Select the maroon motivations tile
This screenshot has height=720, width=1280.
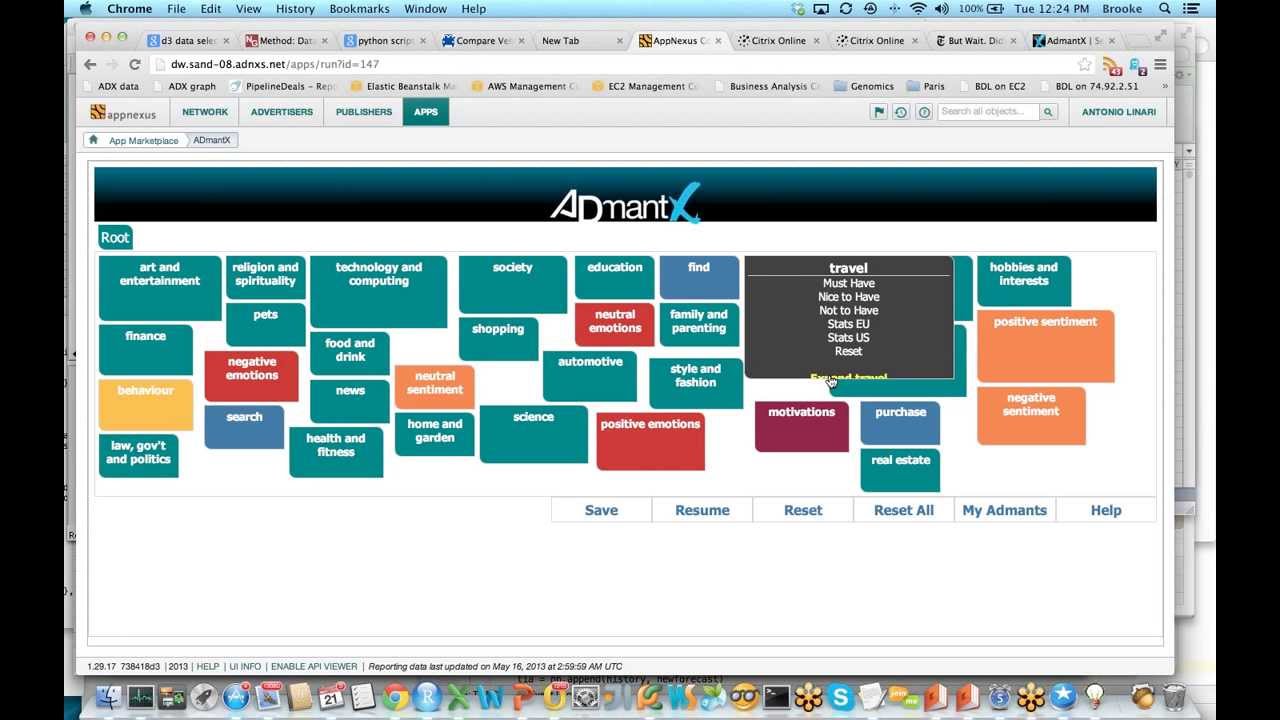click(801, 427)
